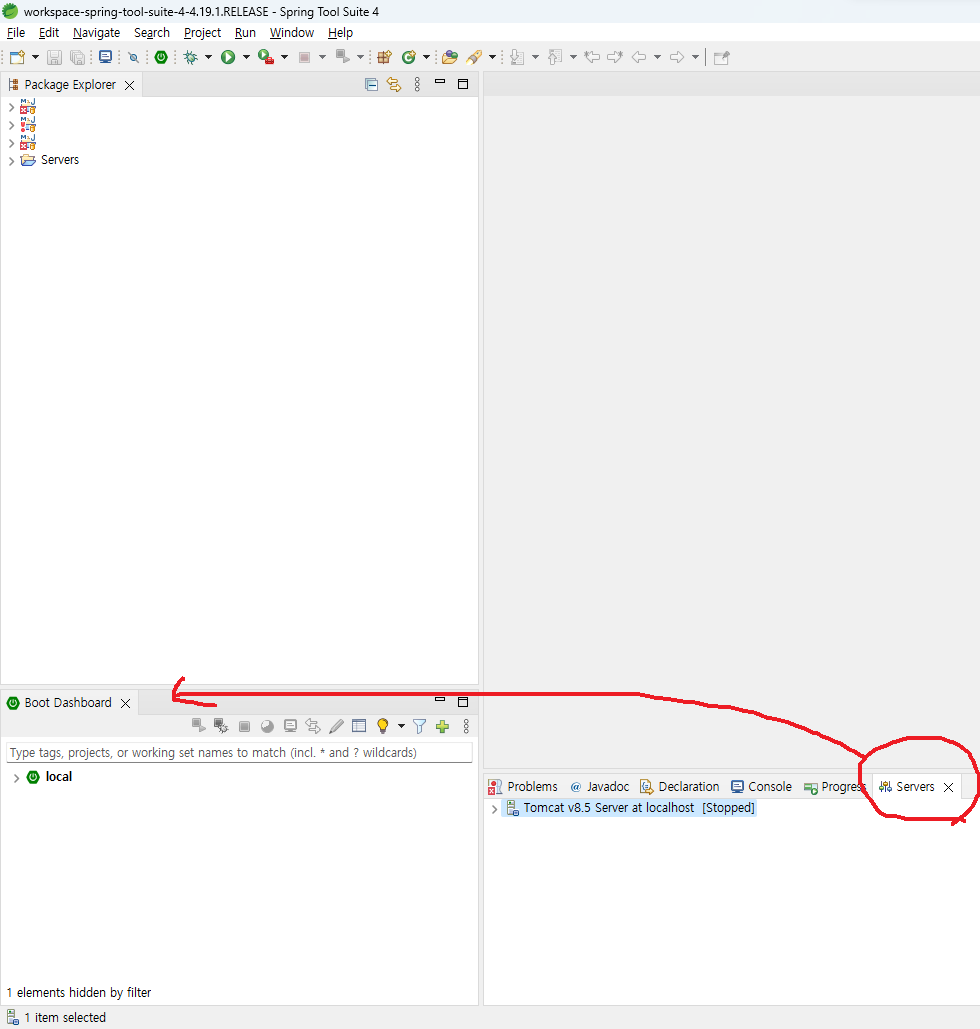Click the Save disk icon
Screen dimensions: 980x1029
pyautogui.click(x=54, y=57)
